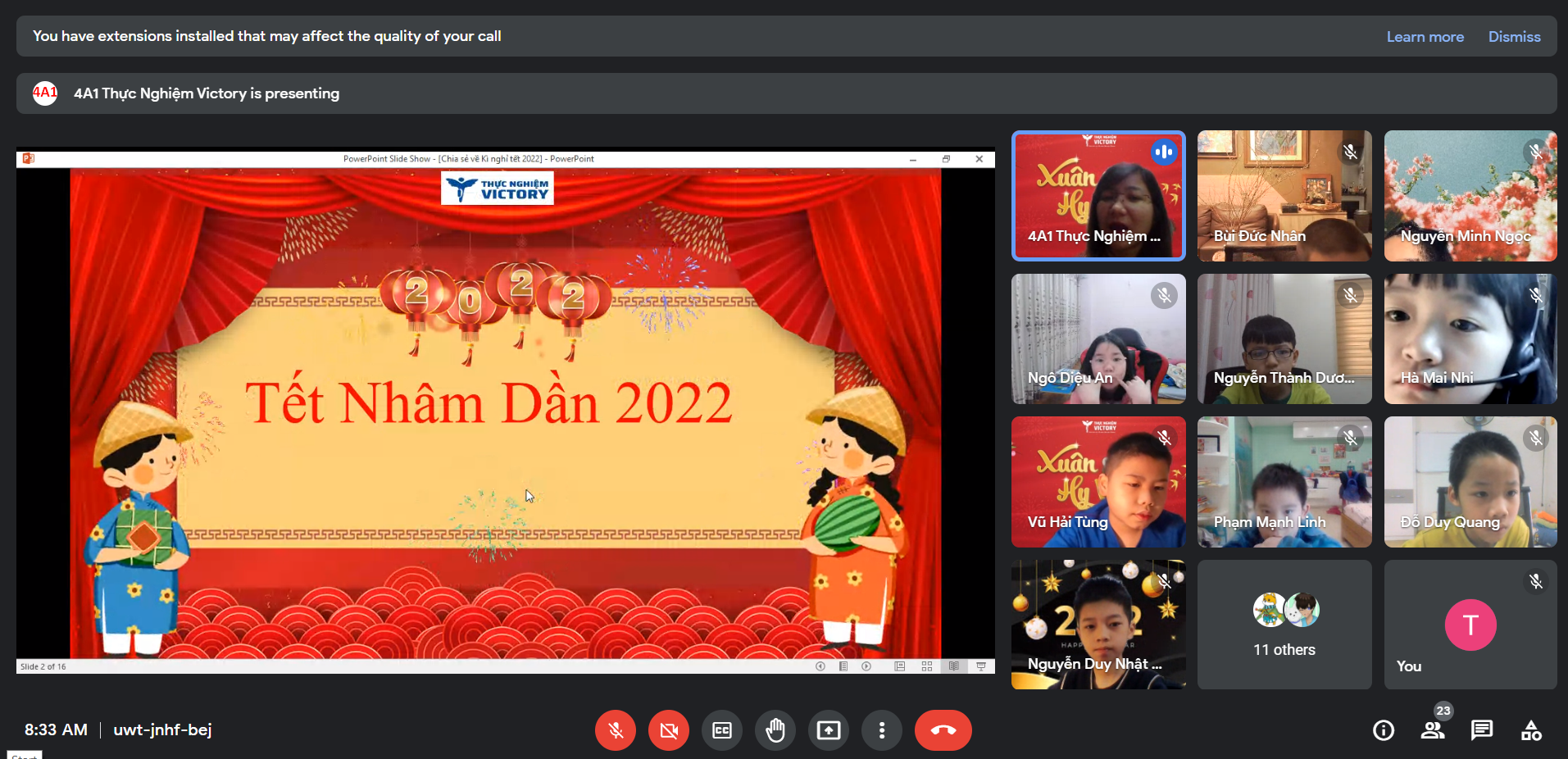Show the participant list of 23 people
This screenshot has width=1568, height=759.
[1432, 729]
